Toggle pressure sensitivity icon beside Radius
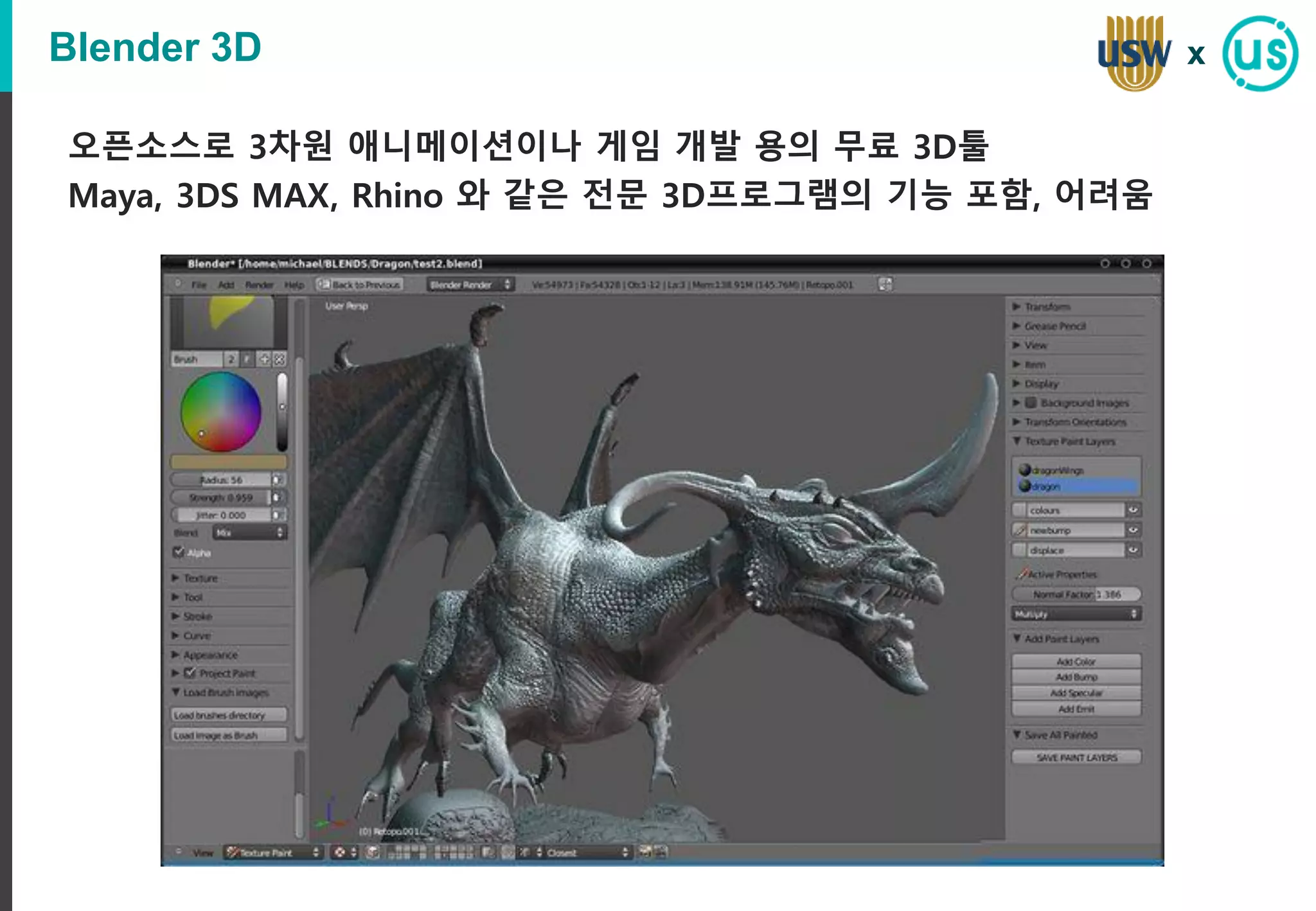Image resolution: width=1316 pixels, height=911 pixels. tap(278, 479)
